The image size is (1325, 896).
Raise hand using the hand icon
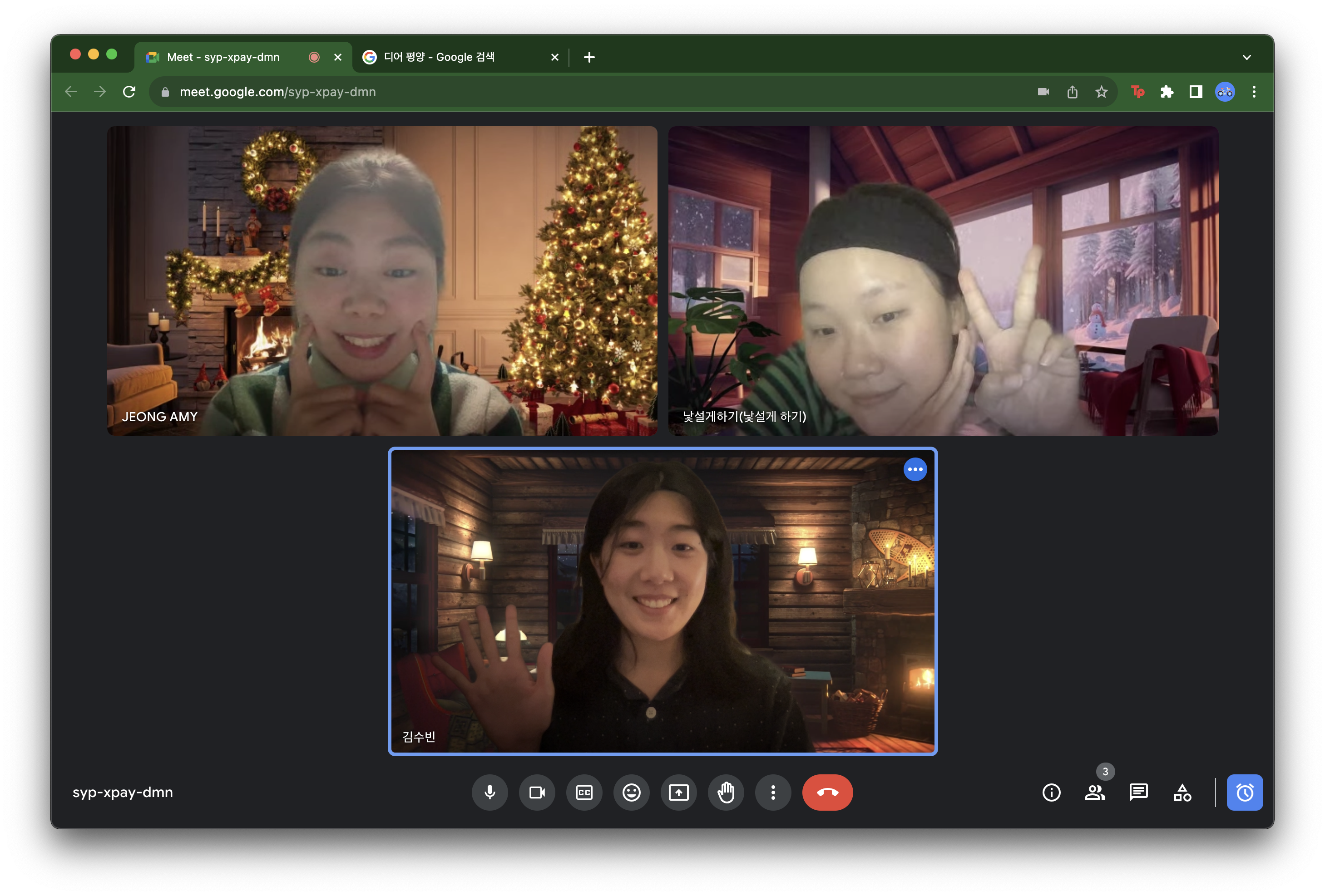(726, 792)
